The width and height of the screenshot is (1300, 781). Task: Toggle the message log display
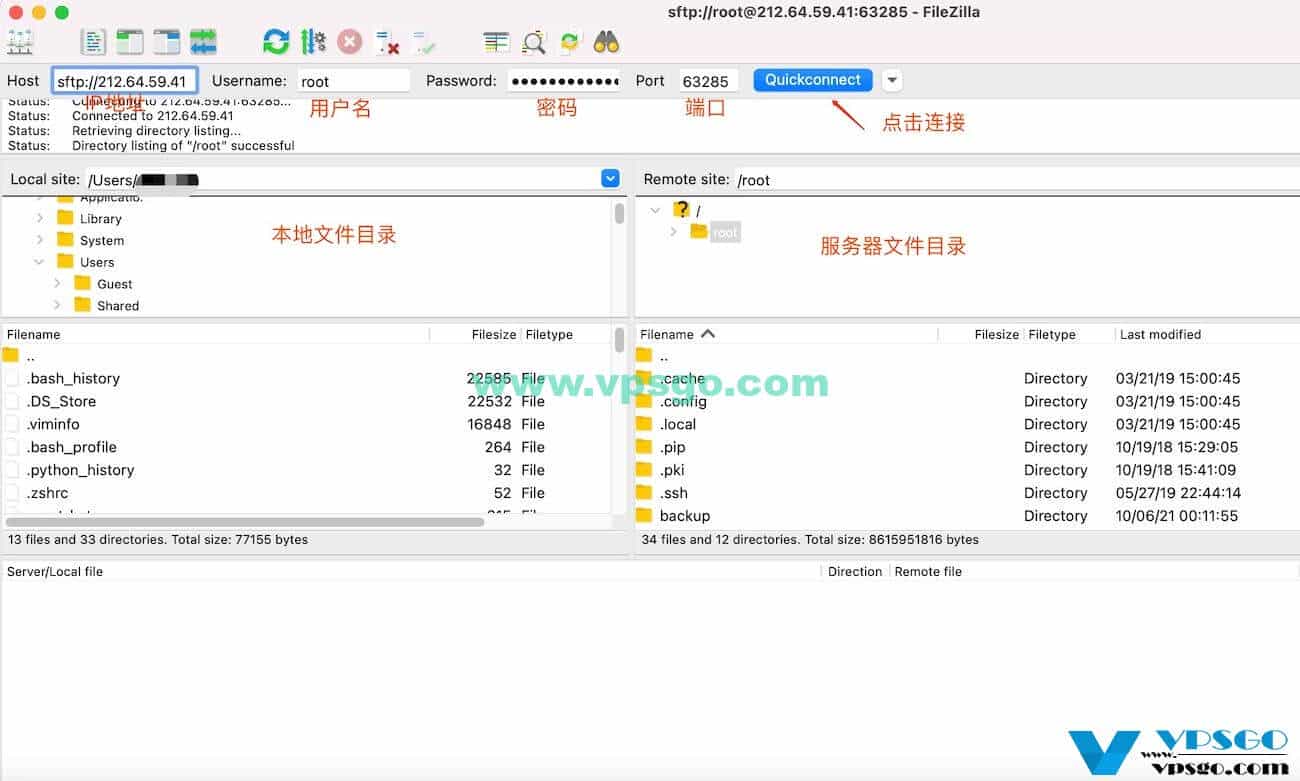[x=93, y=40]
